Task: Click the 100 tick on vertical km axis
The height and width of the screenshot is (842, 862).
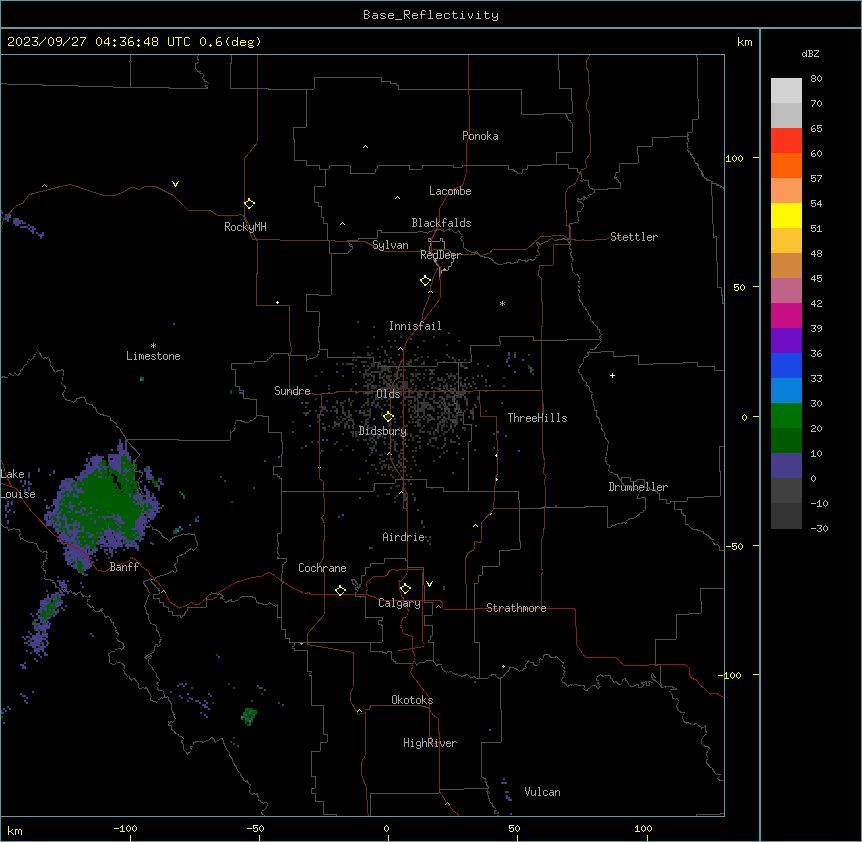Action: (734, 158)
